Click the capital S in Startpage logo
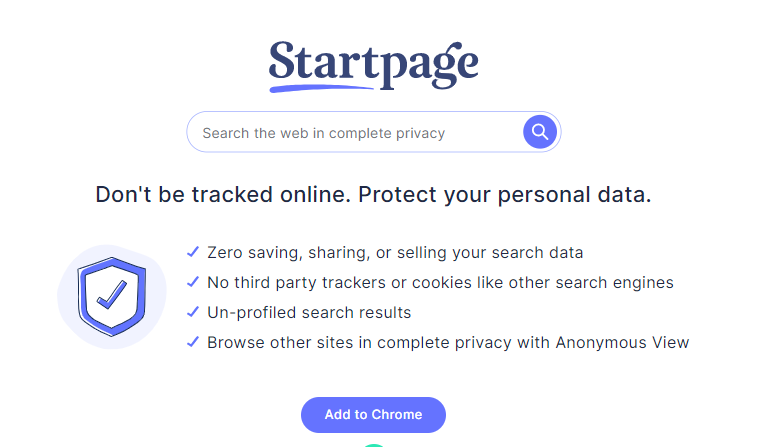The image size is (760, 447). click(285, 60)
